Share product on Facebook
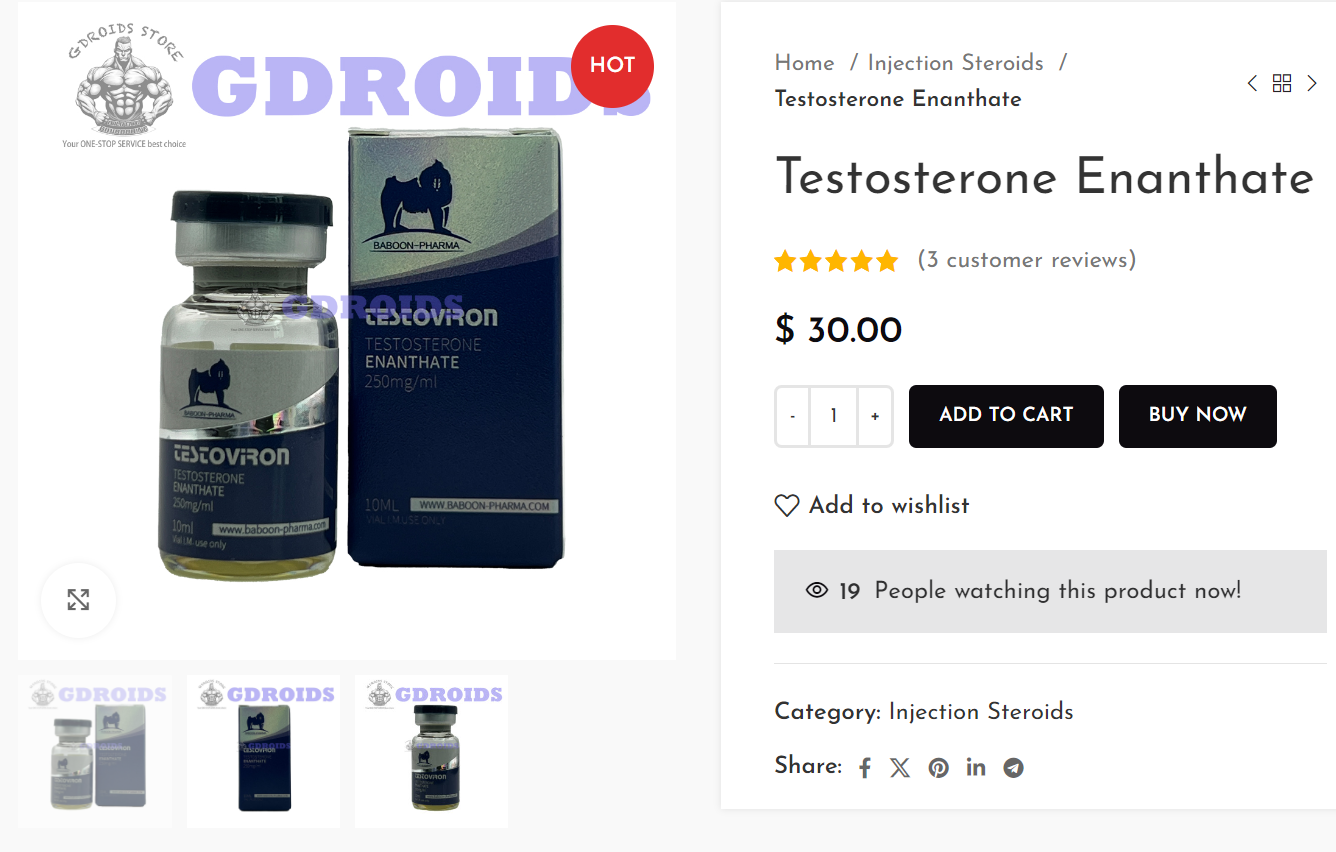The width and height of the screenshot is (1336, 852). [865, 768]
